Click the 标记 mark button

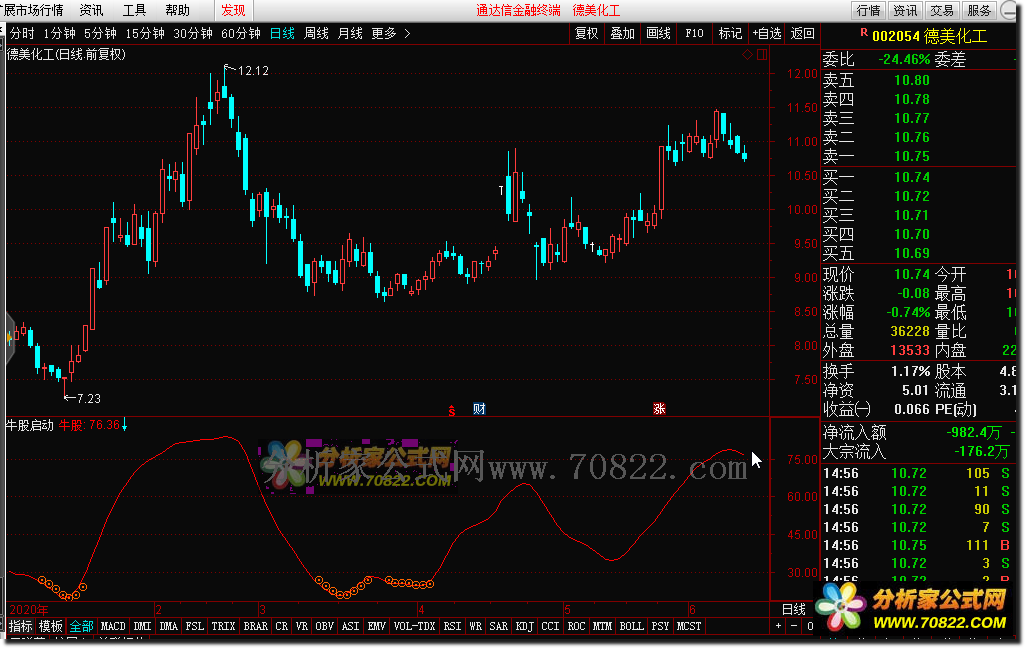tap(730, 33)
